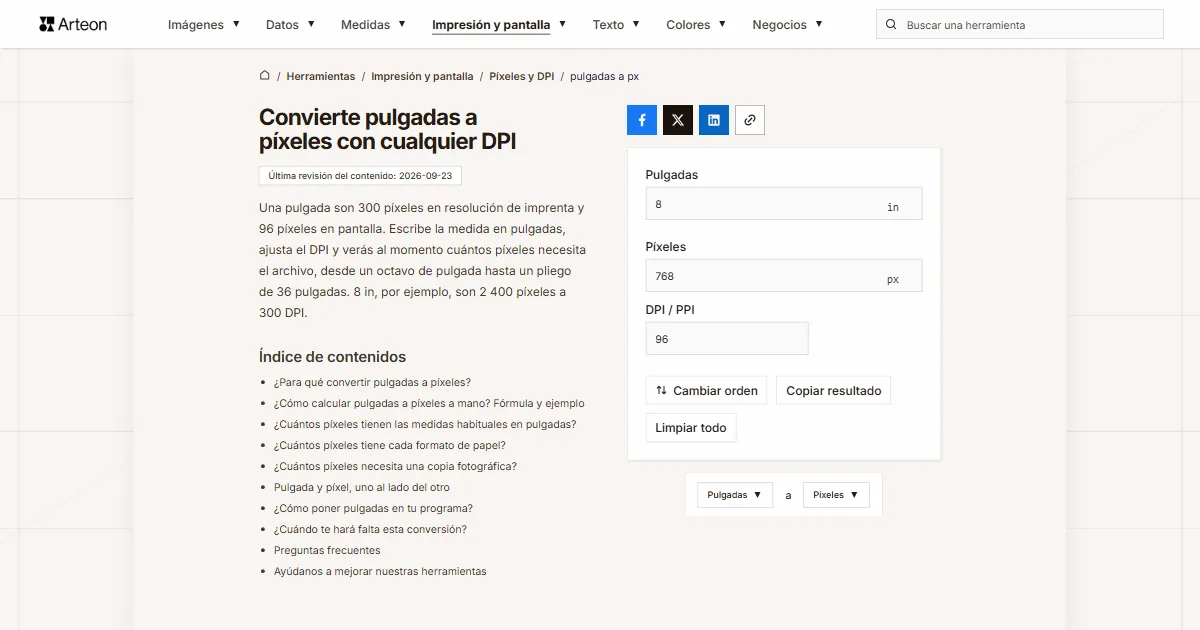This screenshot has height=630, width=1200.
Task: Click 'Última revisión del contenido' date badge
Action: coord(360,175)
